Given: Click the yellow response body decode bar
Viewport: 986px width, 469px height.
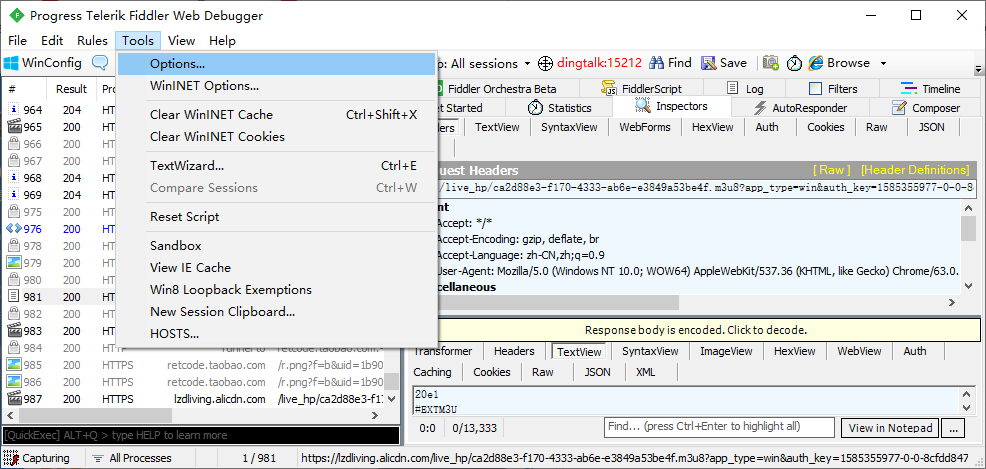Looking at the screenshot, I should click(695, 330).
